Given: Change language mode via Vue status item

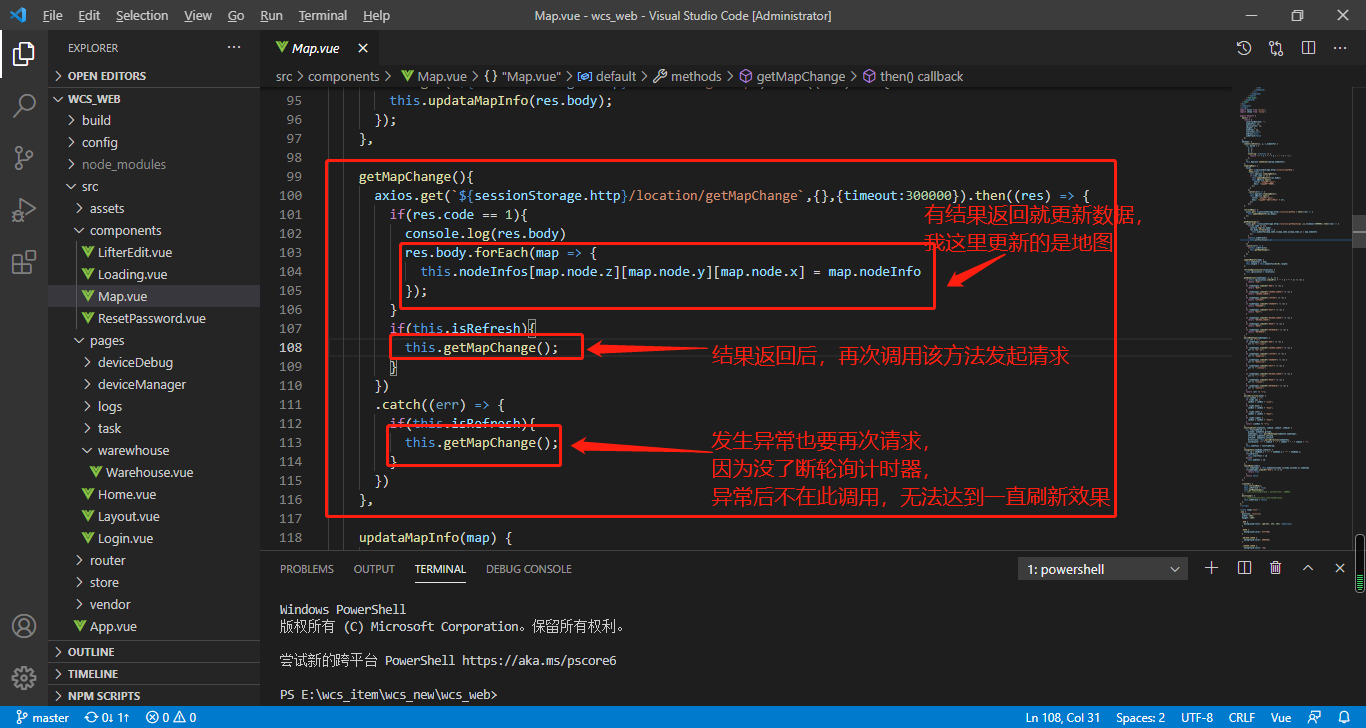Looking at the screenshot, I should click(x=1280, y=717).
